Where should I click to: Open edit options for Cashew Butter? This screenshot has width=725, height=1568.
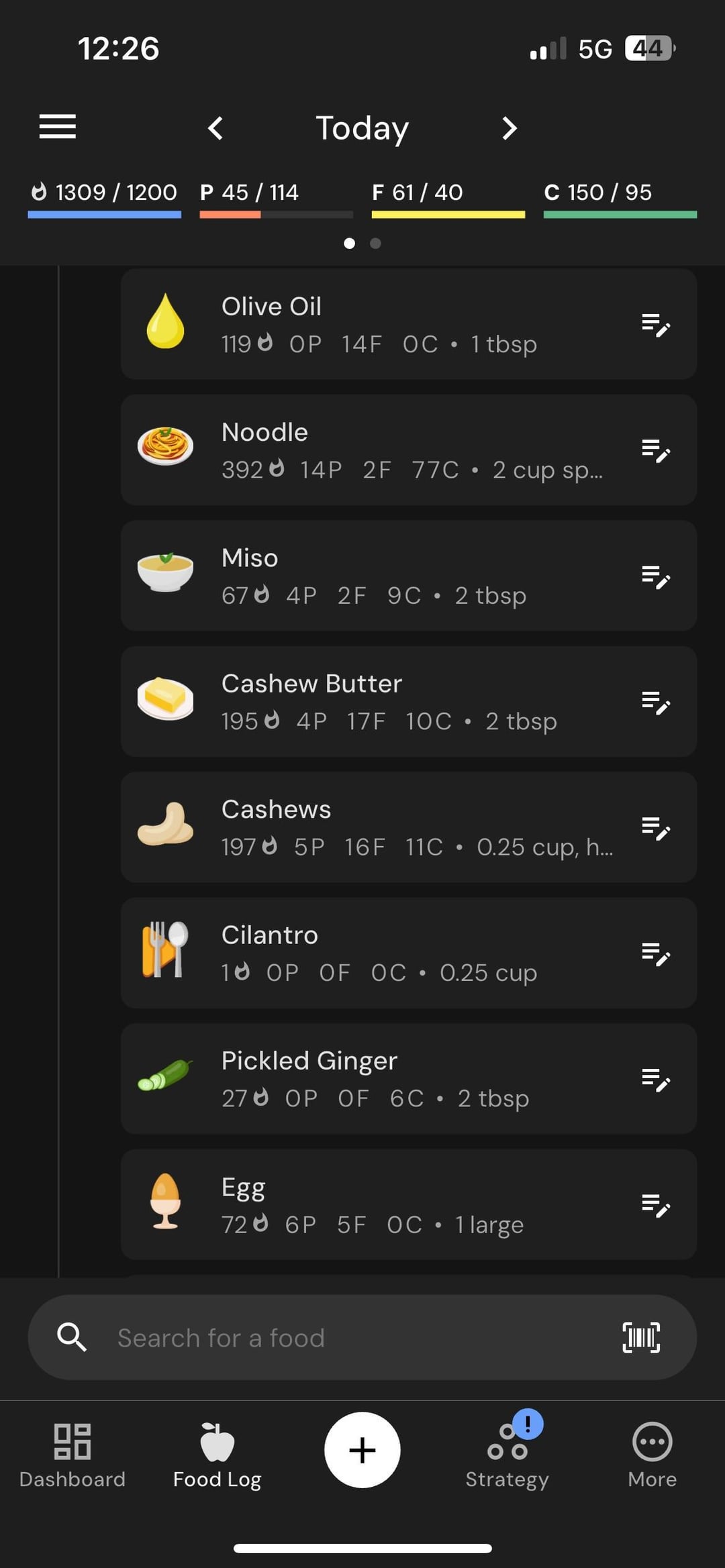tap(655, 702)
